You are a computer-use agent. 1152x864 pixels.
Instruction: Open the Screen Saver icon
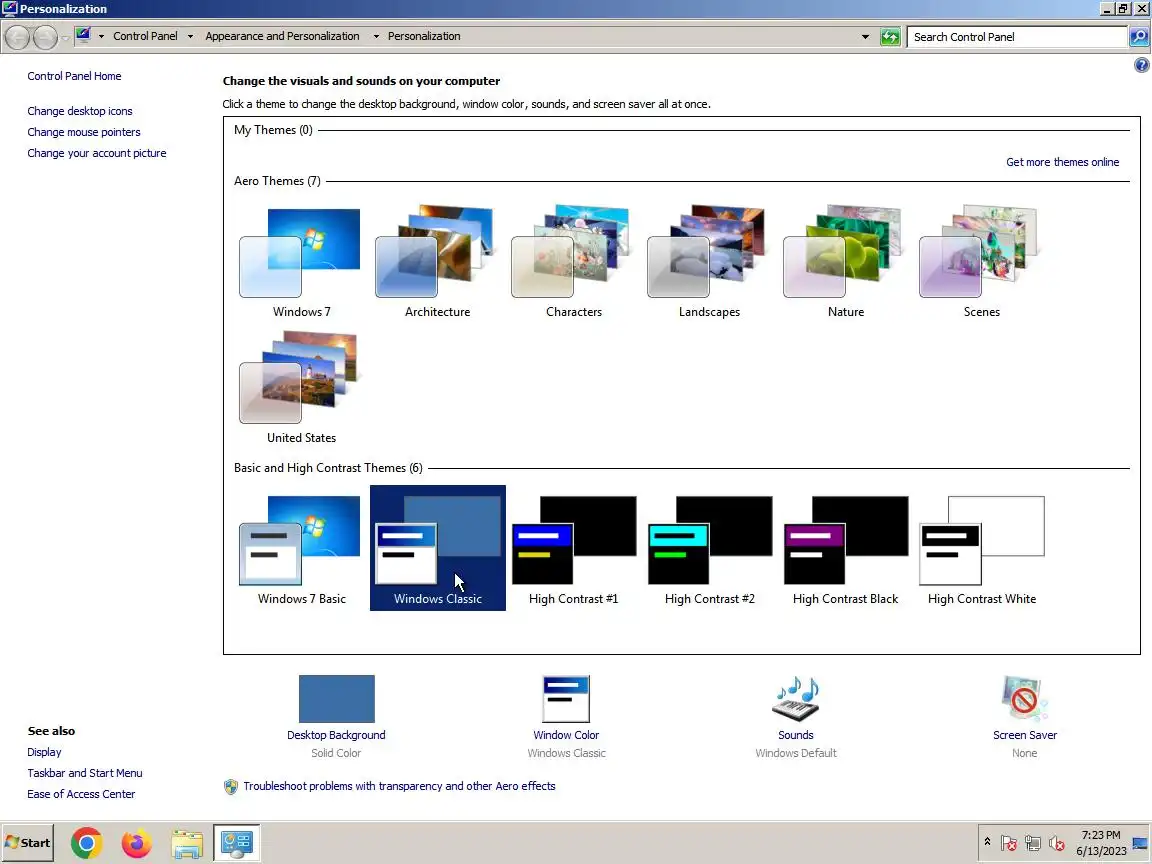pos(1024,699)
